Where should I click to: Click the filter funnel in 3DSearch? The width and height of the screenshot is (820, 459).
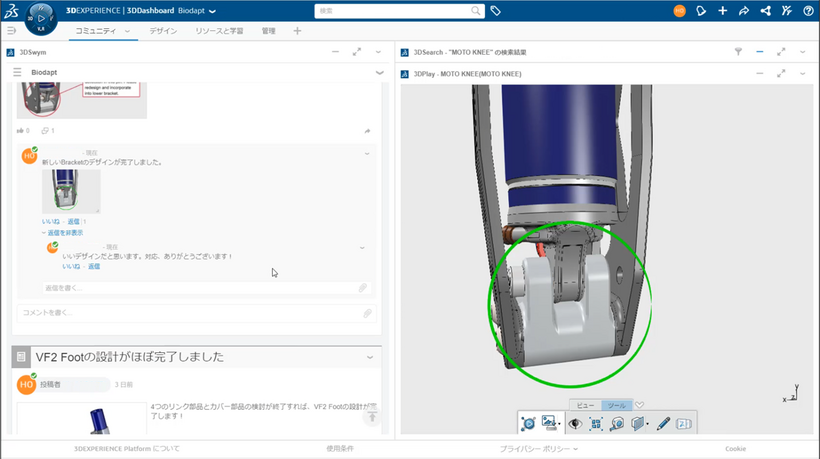(738, 52)
